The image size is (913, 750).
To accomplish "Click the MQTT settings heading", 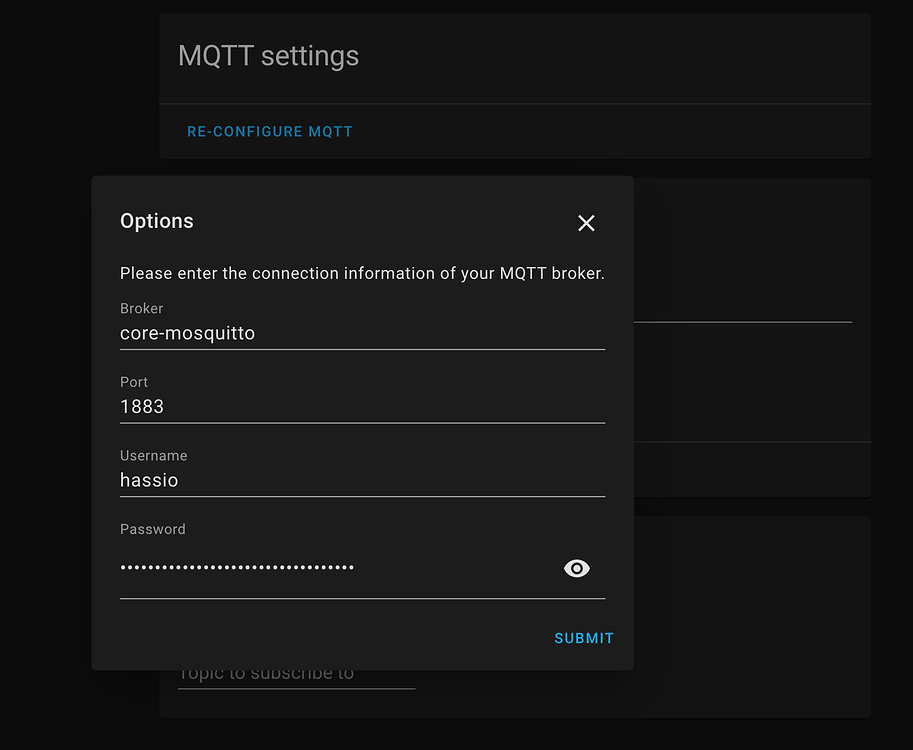I will (x=268, y=56).
